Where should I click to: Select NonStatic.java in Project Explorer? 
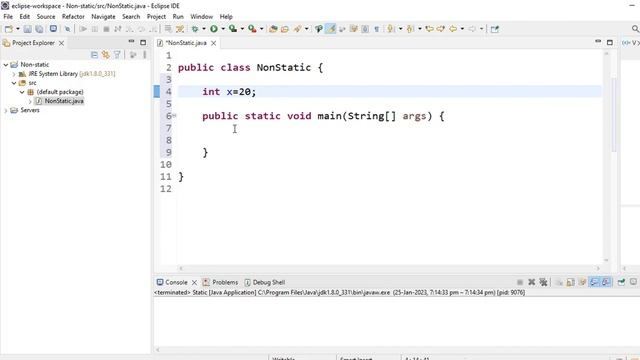tap(64, 101)
